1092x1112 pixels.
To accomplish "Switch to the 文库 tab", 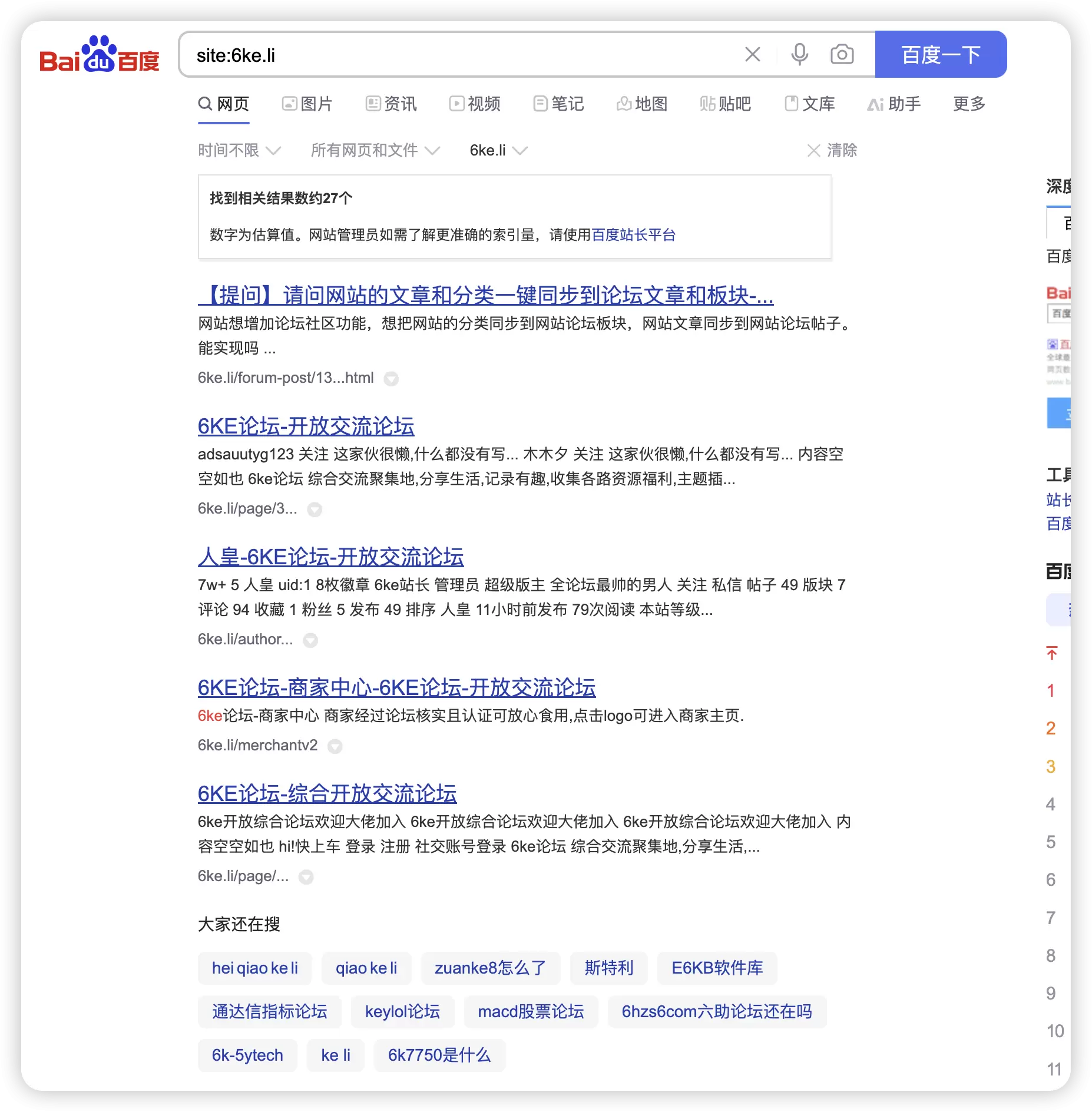I will tap(810, 104).
